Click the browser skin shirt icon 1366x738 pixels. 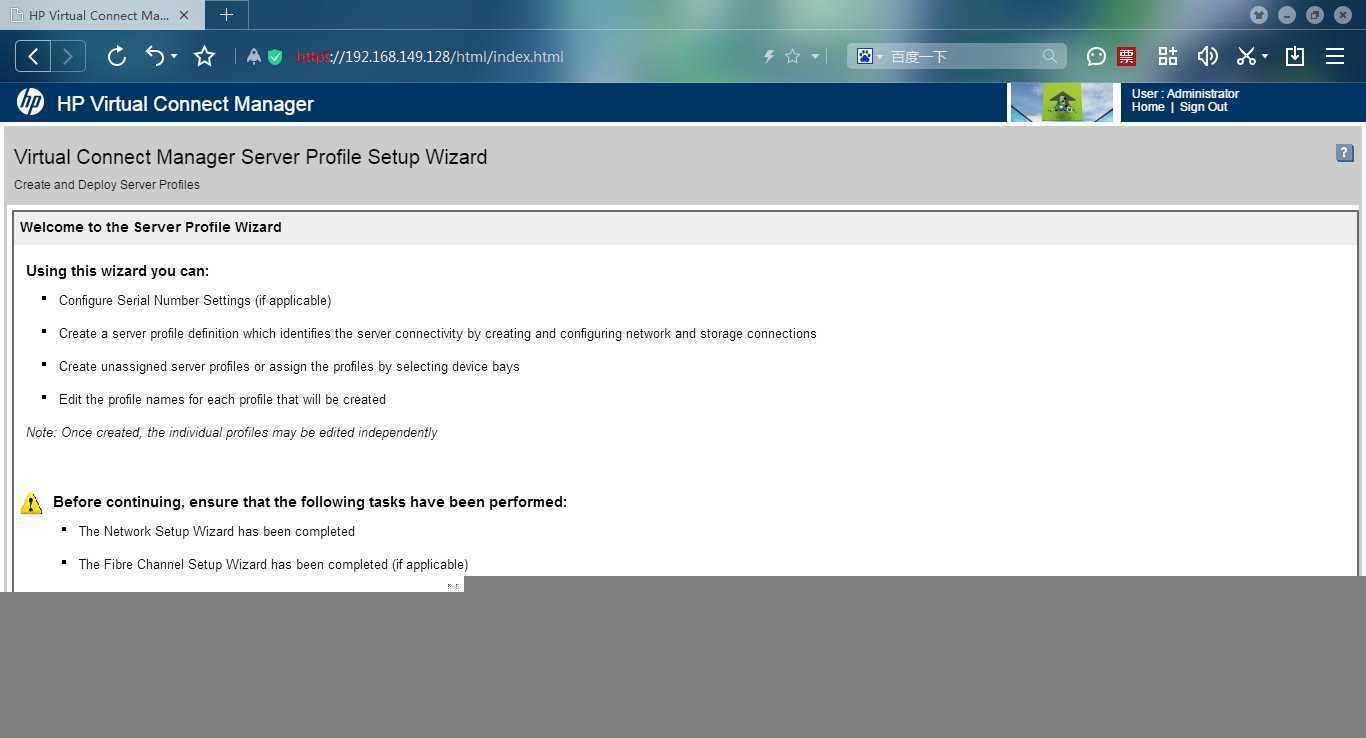pos(1259,15)
